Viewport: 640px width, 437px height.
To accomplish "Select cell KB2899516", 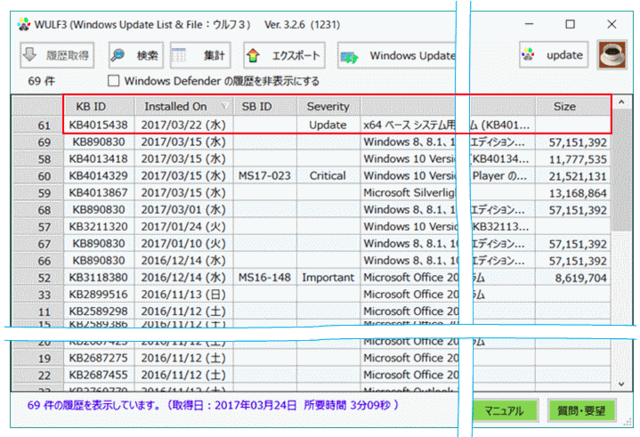I will 99,295.
